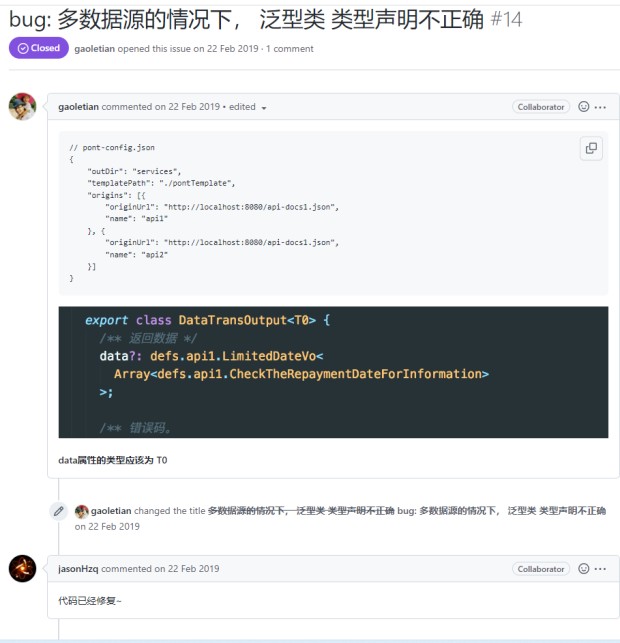Open gaoletian profile link in issue header
Viewport: 620px width, 643px height.
point(94,49)
